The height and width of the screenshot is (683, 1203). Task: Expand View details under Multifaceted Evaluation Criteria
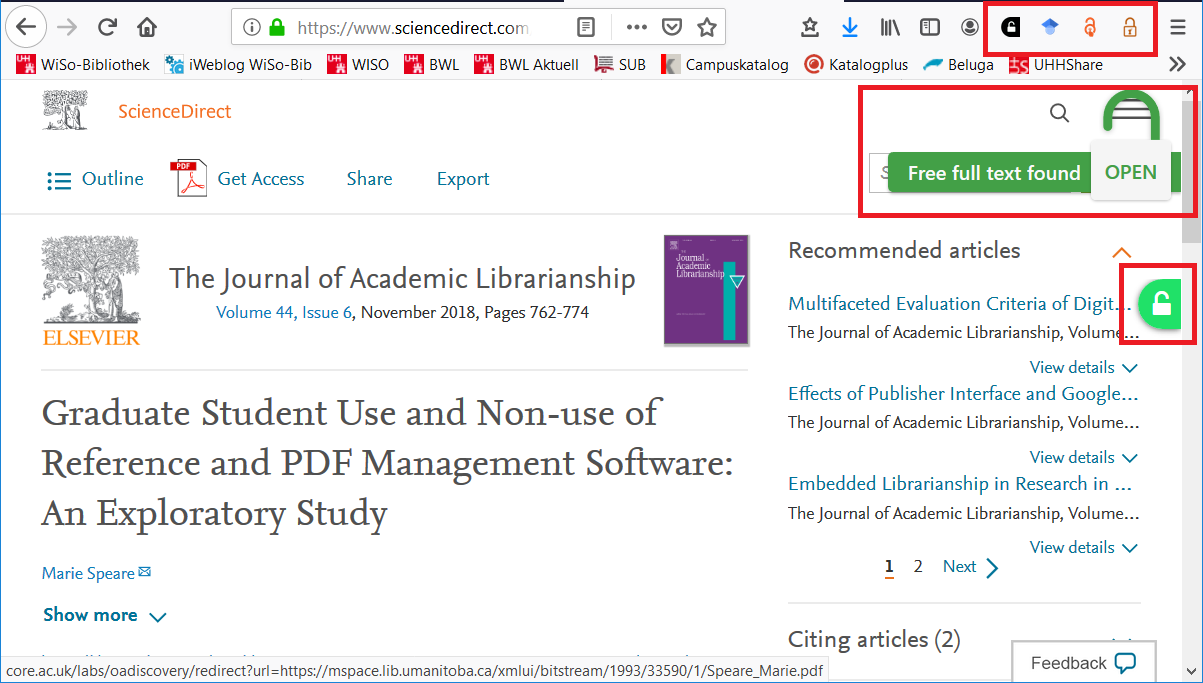(x=1084, y=367)
